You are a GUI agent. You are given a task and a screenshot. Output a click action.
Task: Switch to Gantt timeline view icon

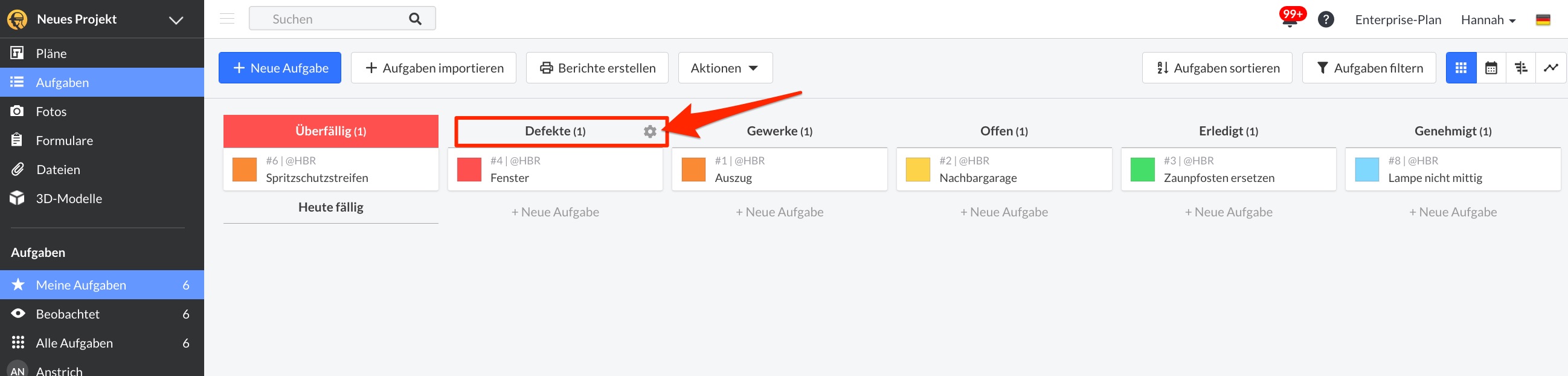pos(1521,68)
